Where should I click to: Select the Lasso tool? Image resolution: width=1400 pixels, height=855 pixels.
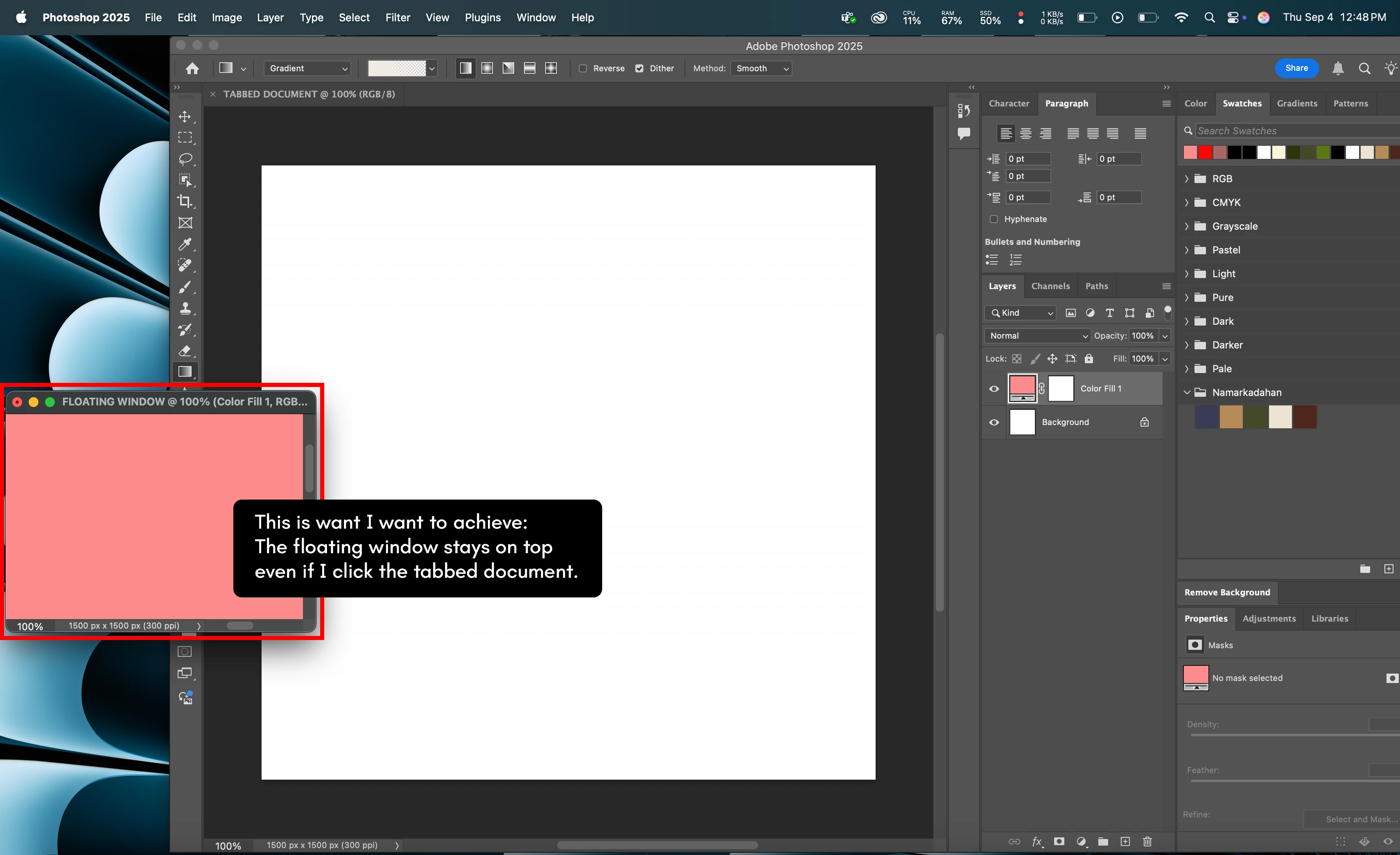(185, 158)
